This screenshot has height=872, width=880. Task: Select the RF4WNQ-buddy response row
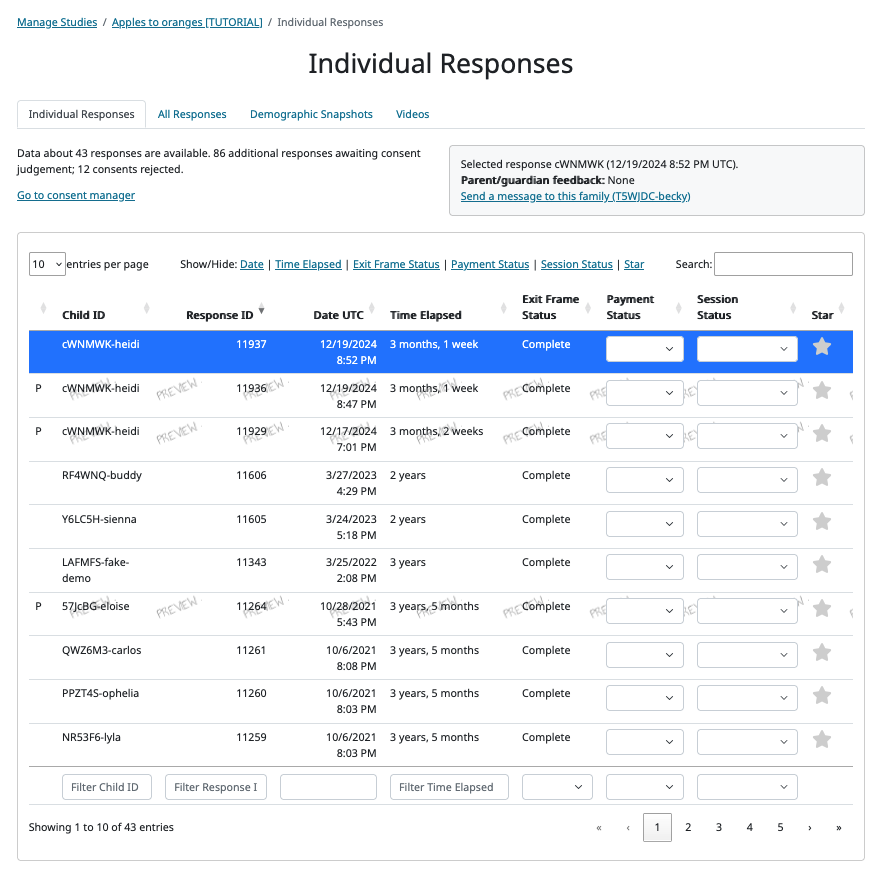441,483
